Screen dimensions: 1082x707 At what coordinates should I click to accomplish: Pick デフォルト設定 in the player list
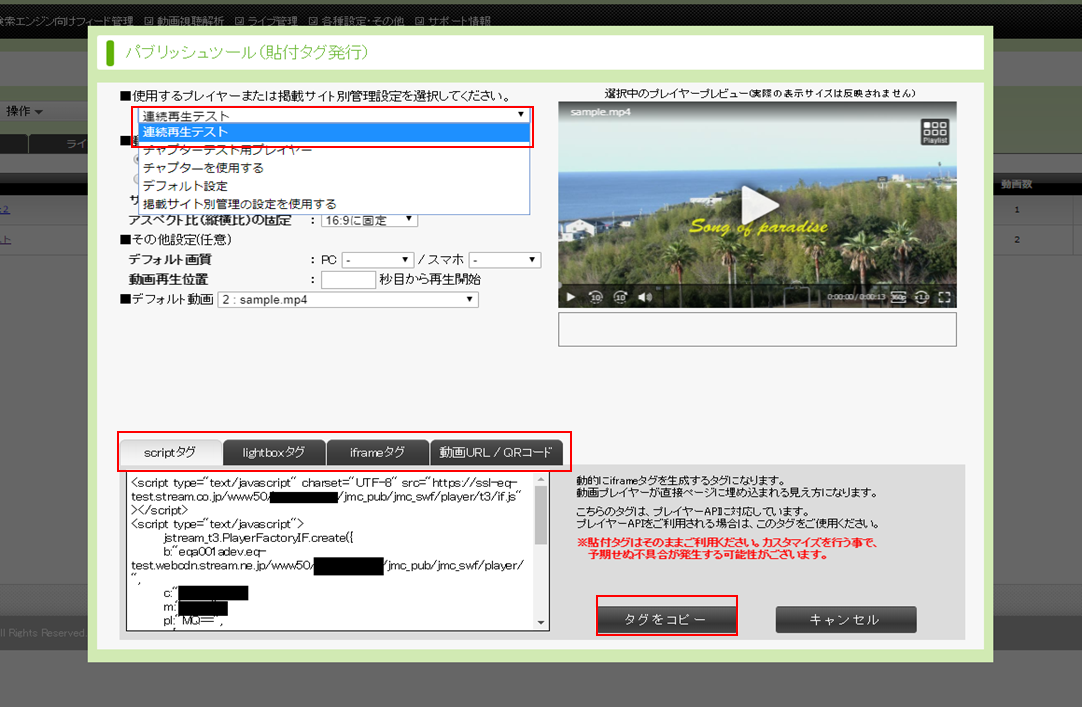334,186
